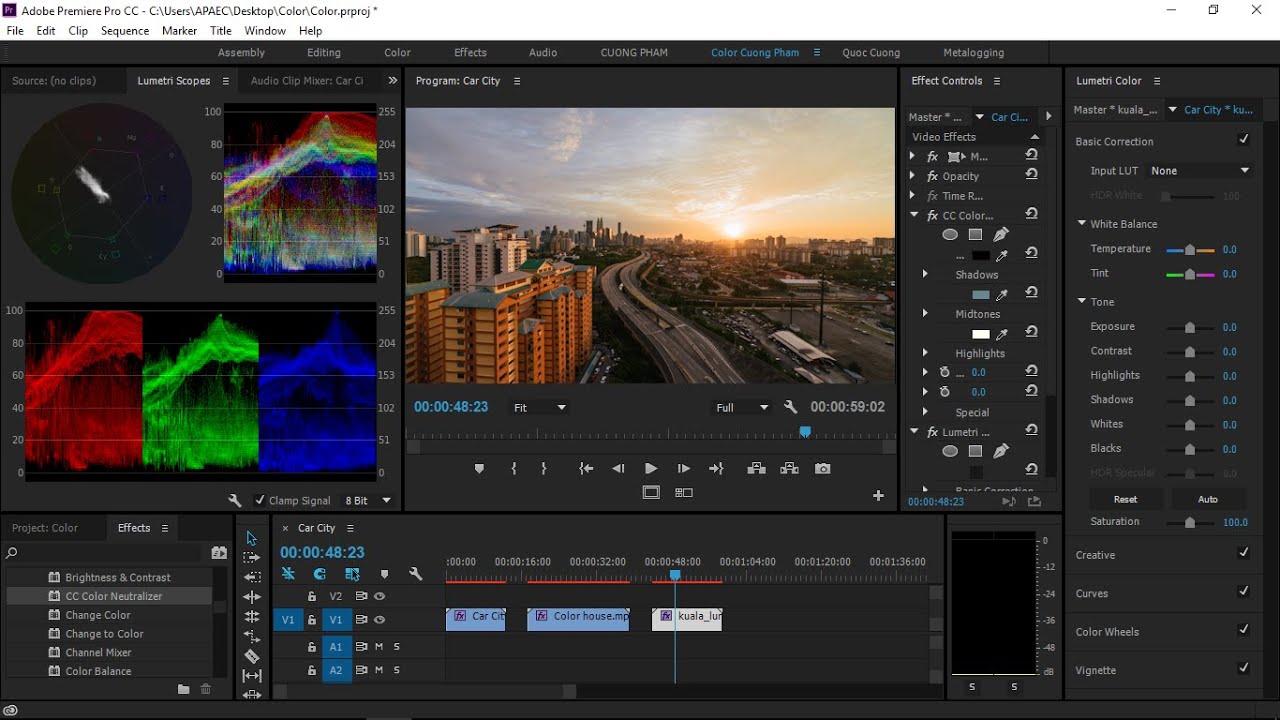The width and height of the screenshot is (1280, 720).
Task: Click the Reset button in Lumetri Color
Action: pos(1126,498)
